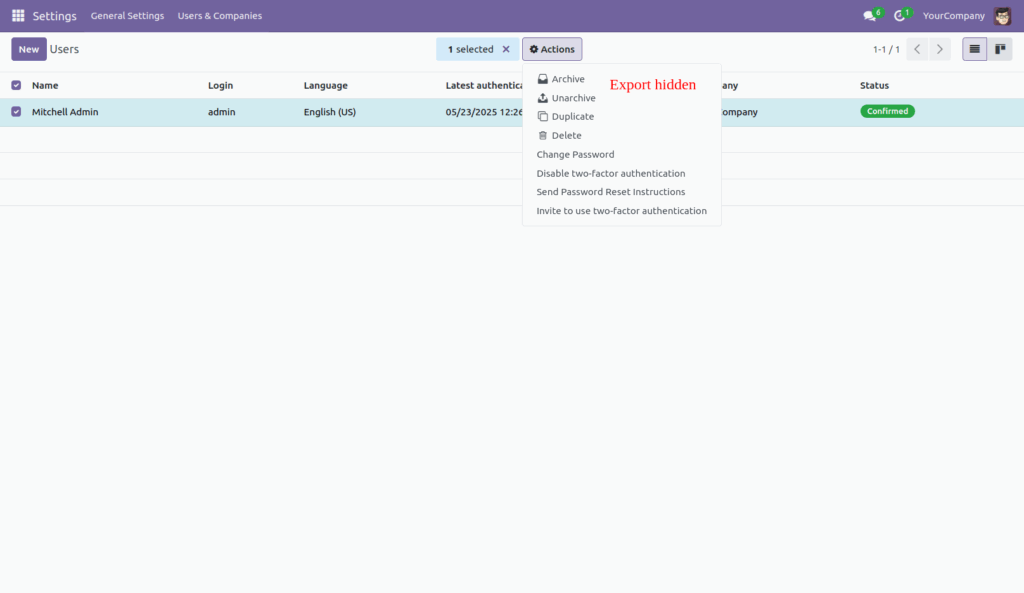Open the messages conversations icon

click(869, 15)
